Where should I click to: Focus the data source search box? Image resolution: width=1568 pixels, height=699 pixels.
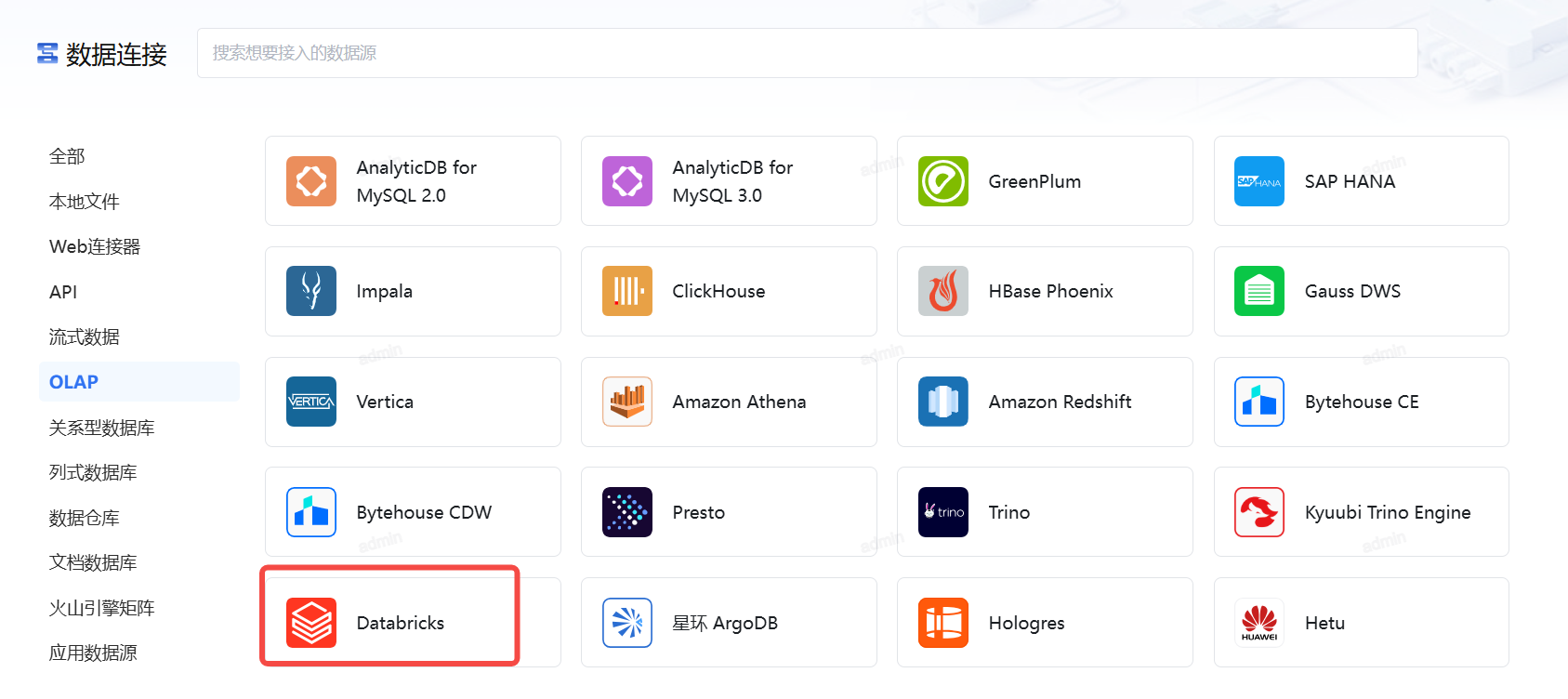(807, 53)
